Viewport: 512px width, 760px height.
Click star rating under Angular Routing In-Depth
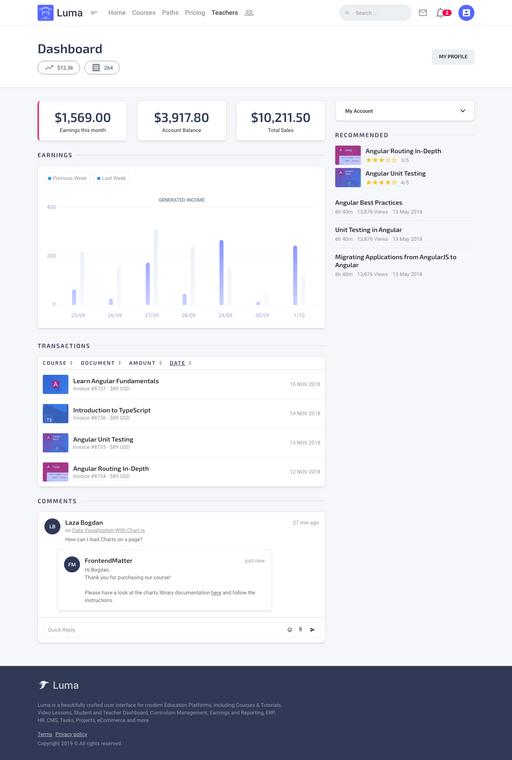pos(382,160)
